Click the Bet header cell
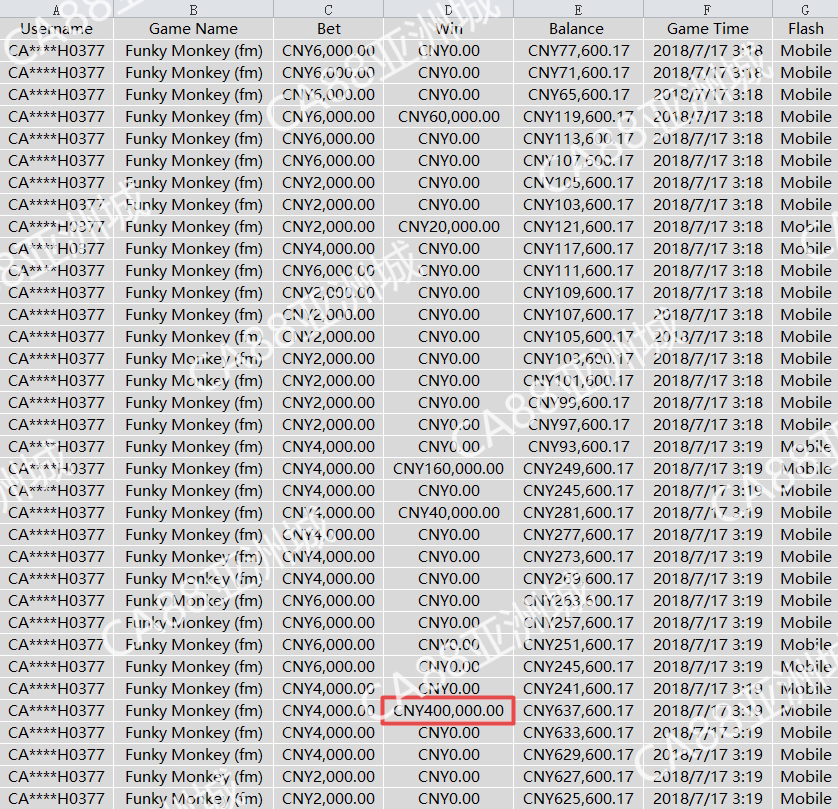 click(x=328, y=28)
